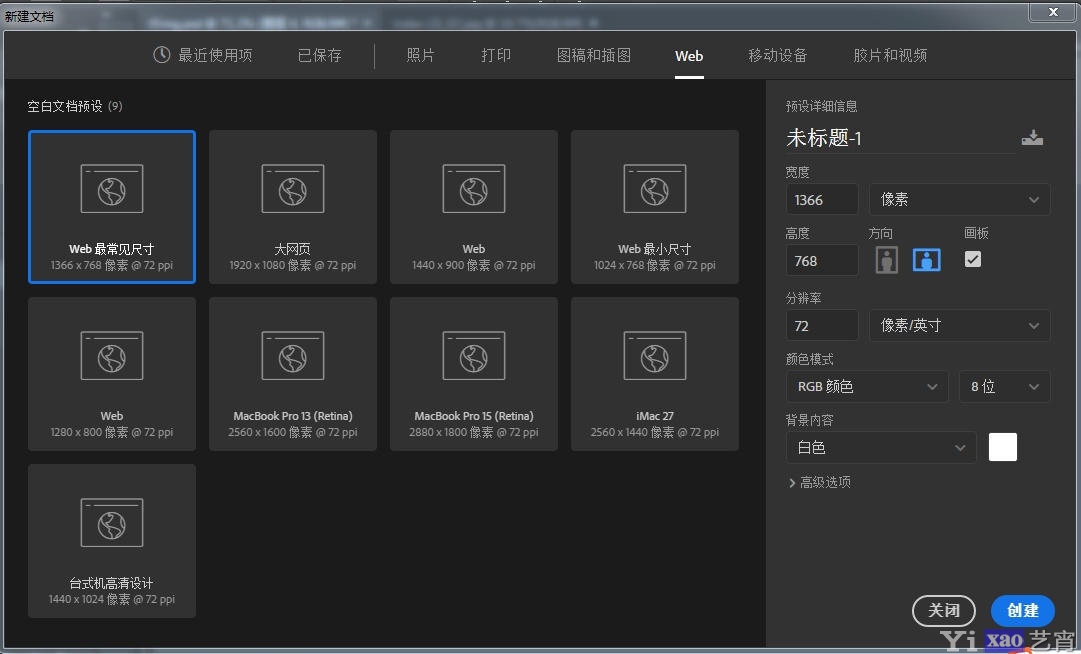
Task: Open the RGB 颜色 color mode dropdown
Action: click(x=866, y=386)
